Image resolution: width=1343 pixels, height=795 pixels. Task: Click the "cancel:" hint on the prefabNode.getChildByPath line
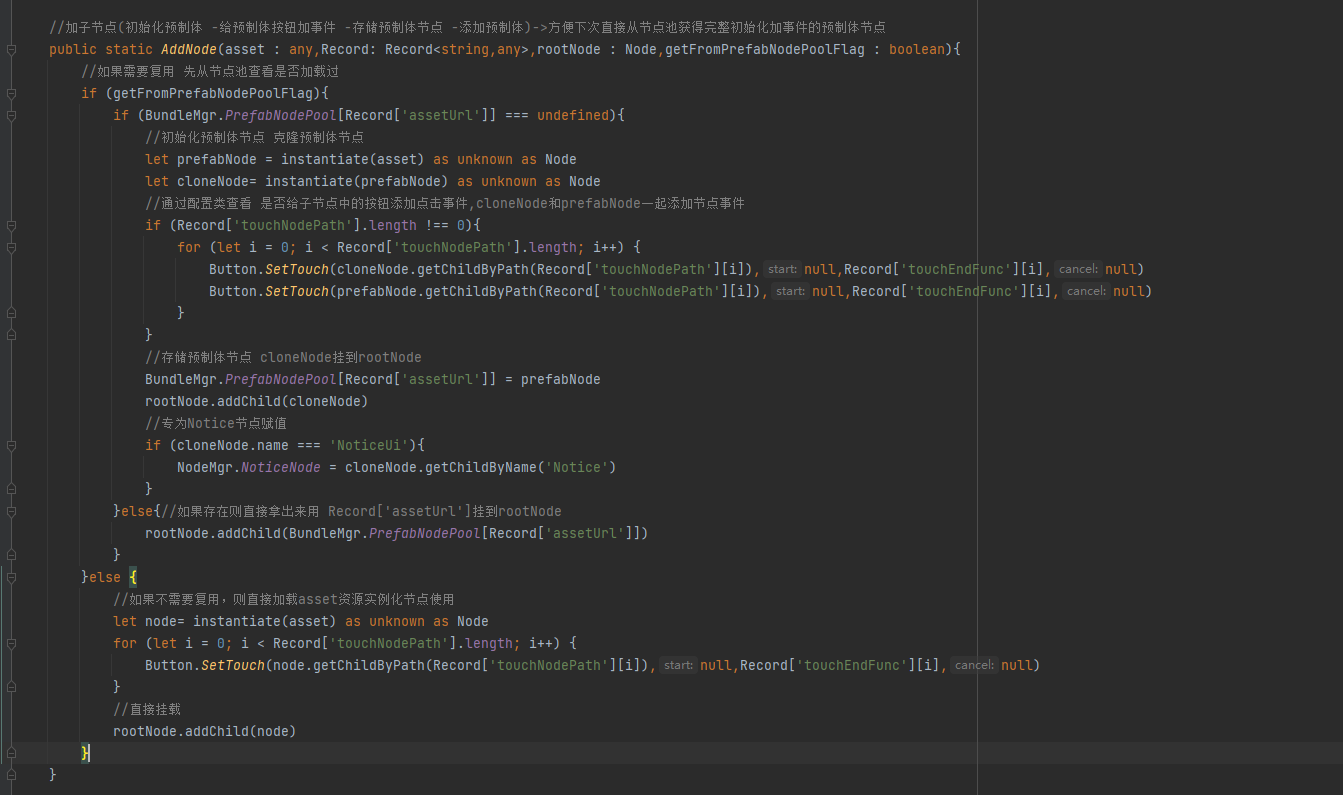pyautogui.click(x=1086, y=291)
